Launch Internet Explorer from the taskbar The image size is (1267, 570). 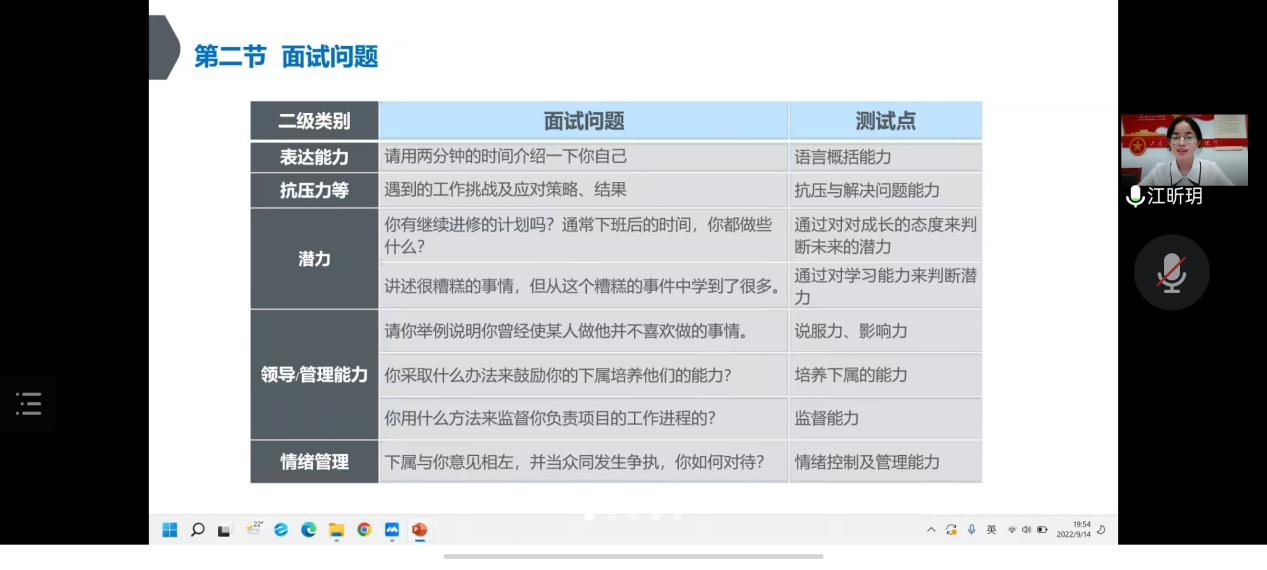[281, 530]
